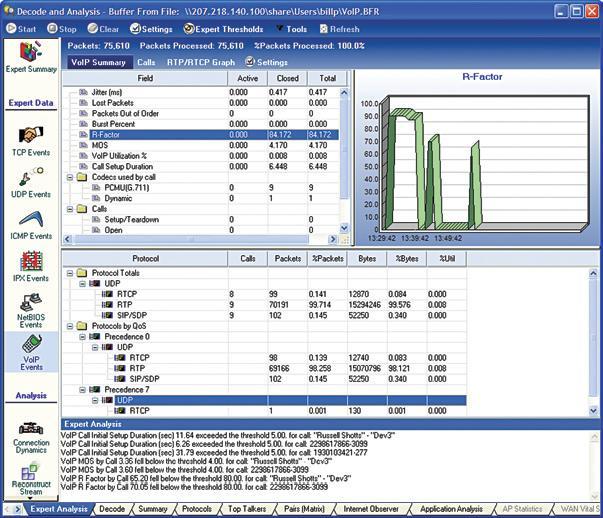Collapse the Protocol Totals folder
Viewport: 603px width, 518px height.
click(70, 273)
